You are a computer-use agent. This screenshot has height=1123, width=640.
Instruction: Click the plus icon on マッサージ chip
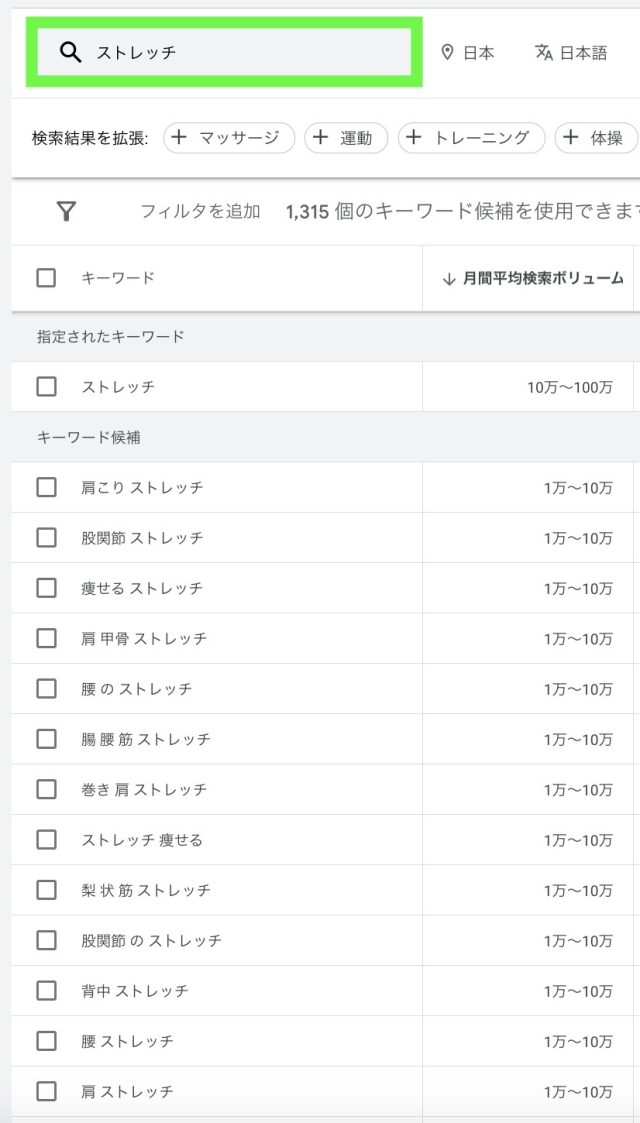click(179, 138)
